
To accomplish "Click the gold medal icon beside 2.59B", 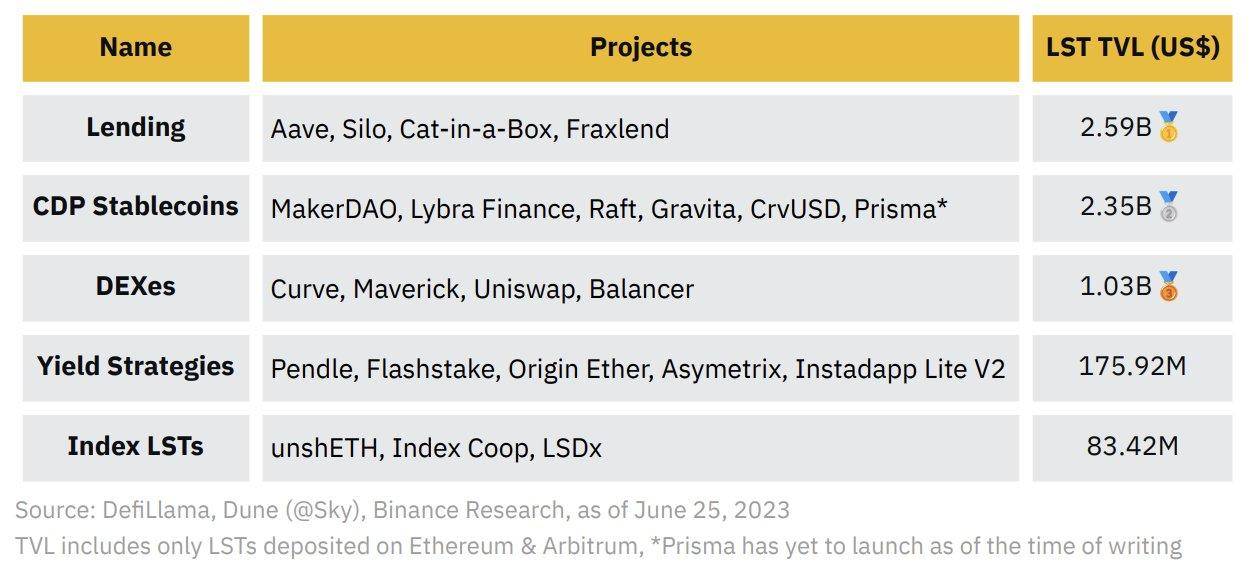I will tap(1169, 127).
